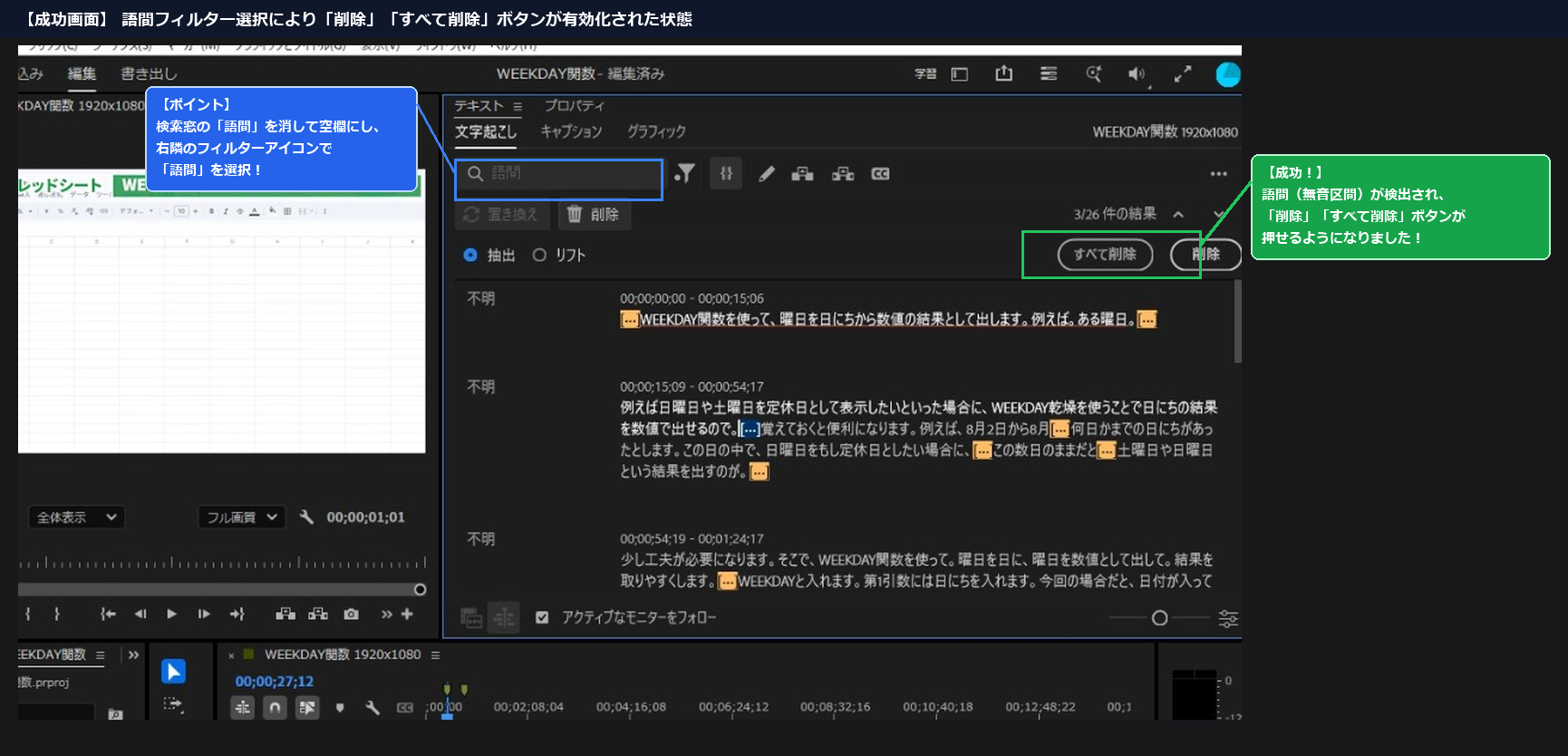Switch to プロパティ panel tab
Image resolution: width=1568 pixels, height=756 pixels.
click(x=574, y=106)
